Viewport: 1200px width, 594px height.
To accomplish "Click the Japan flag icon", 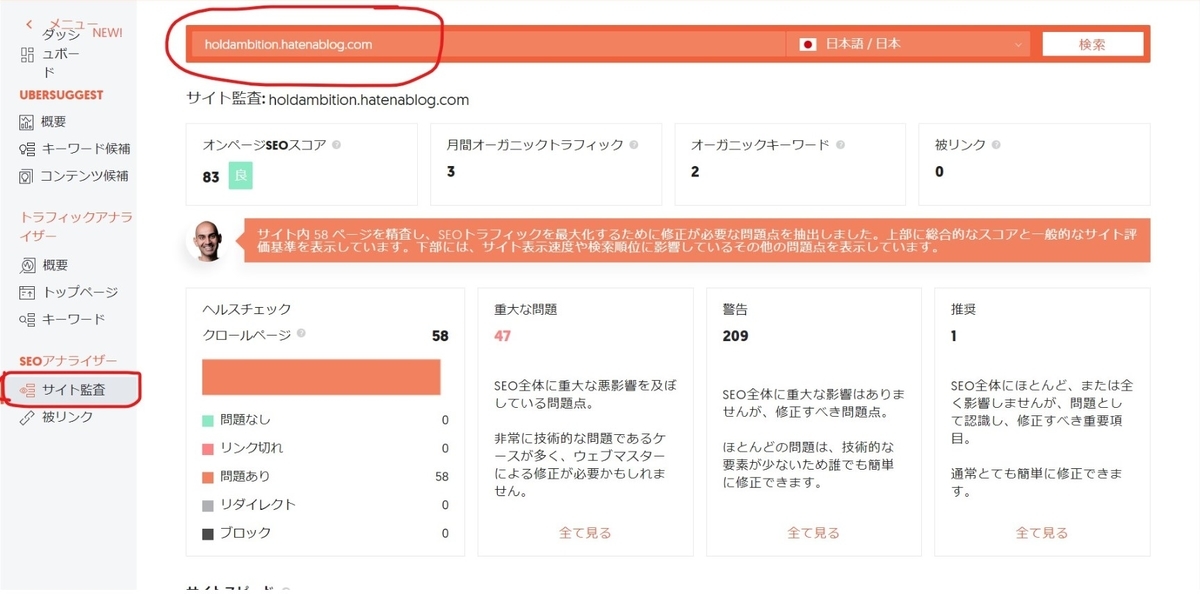I will 807,44.
